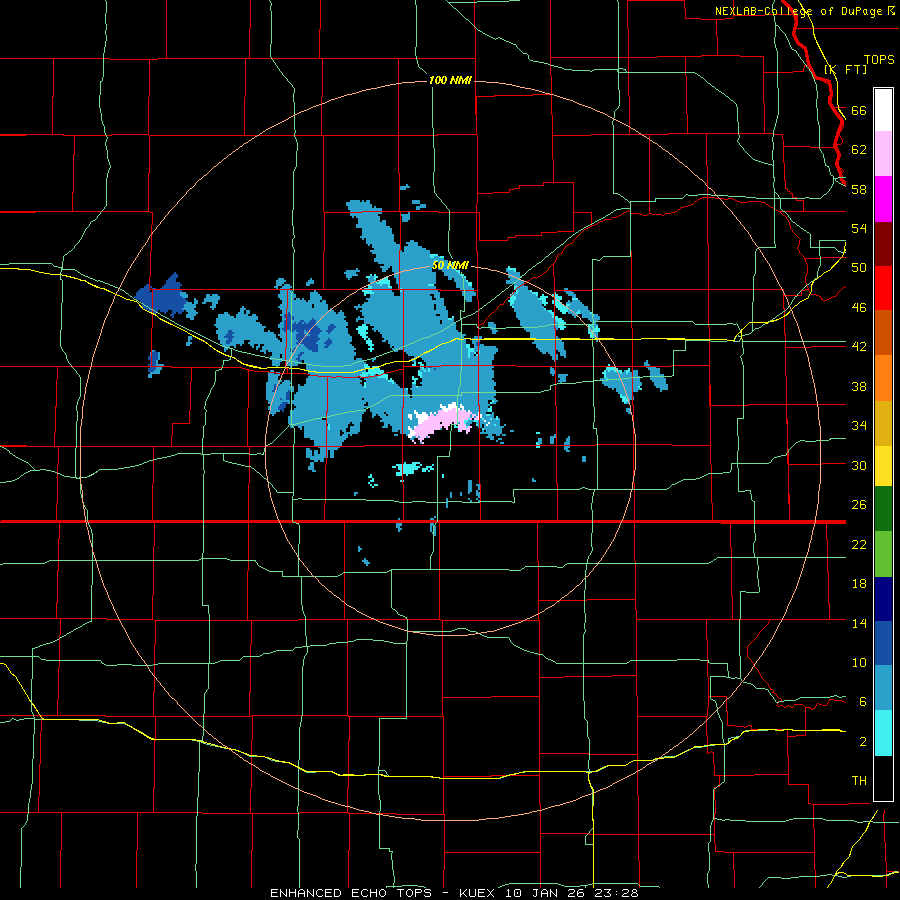Viewport: 900px width, 900px height.
Task: Click the Enhanced Echo Tops KUEX timestamp caption
Action: pyautogui.click(x=454, y=893)
